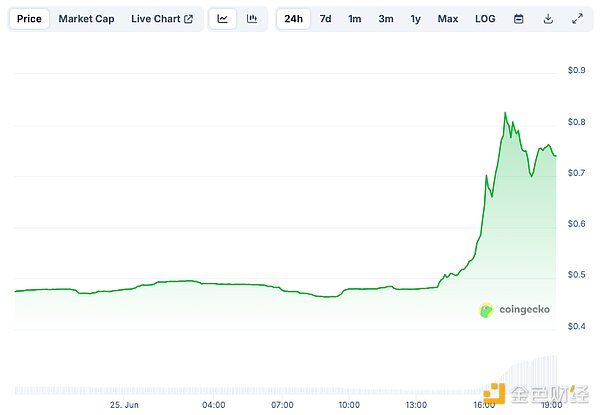Switch to candlestick chart view

point(252,19)
